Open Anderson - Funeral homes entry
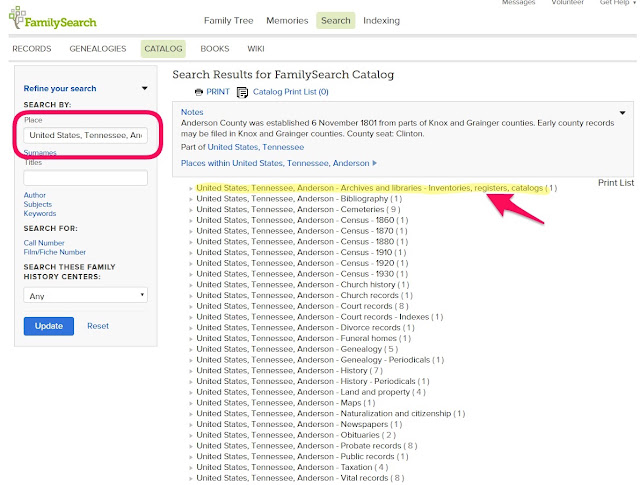 303,338
